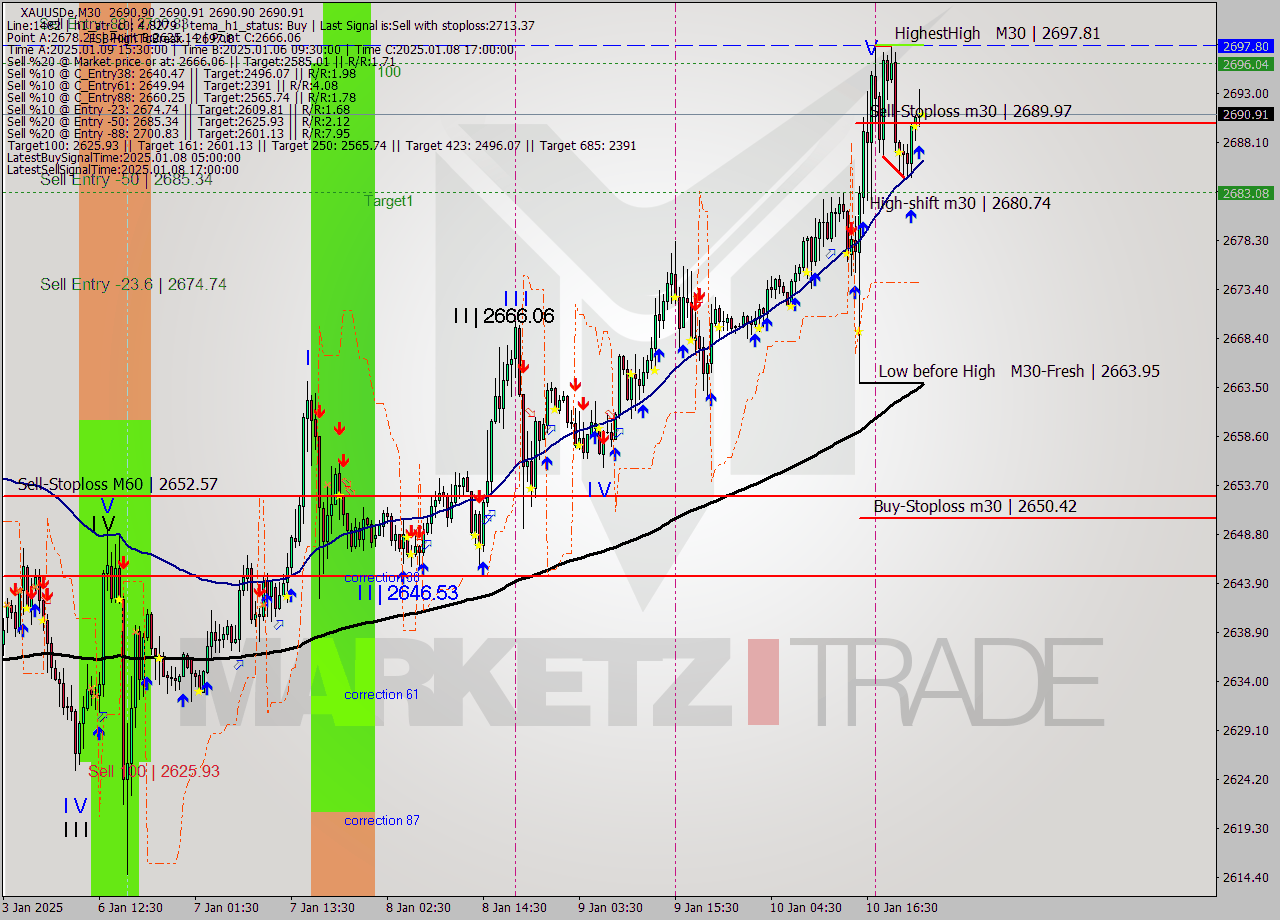Viewport: 1280px width, 920px height.
Task: Click the Sell %10 @ C_Entry88: 2660.25 line
Action: point(181,97)
